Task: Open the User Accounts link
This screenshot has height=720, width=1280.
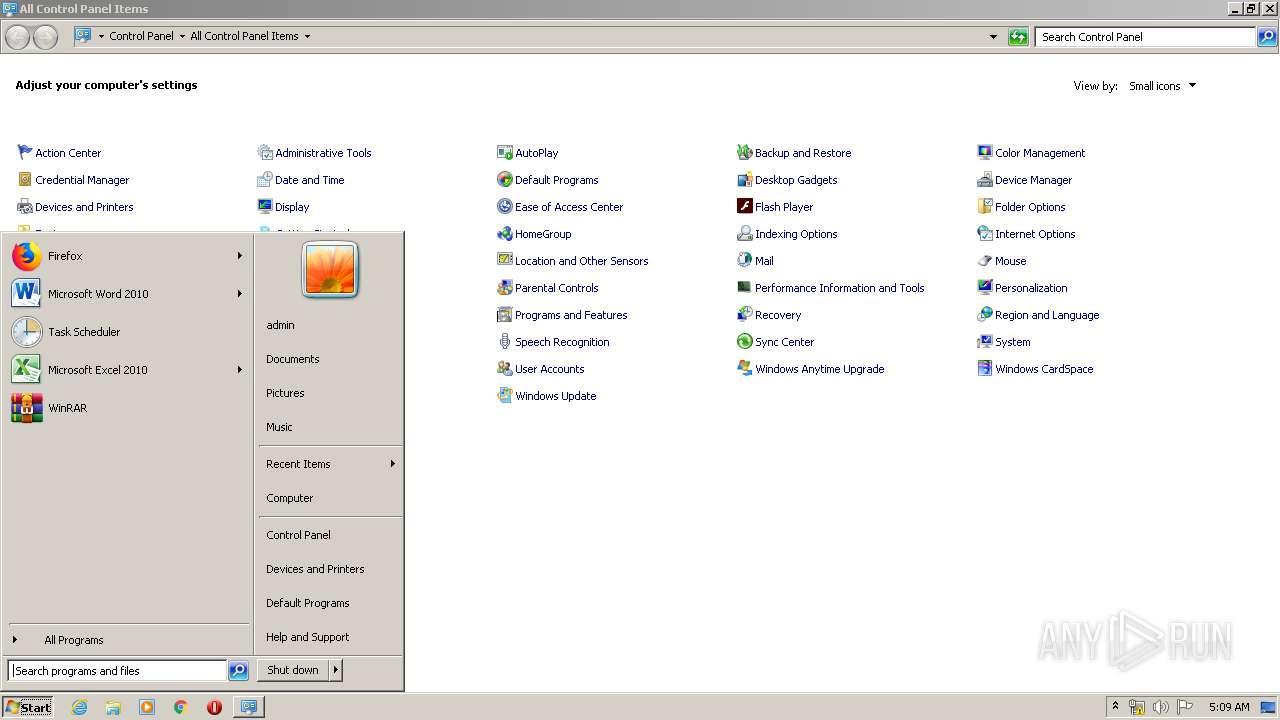Action: [x=549, y=369]
